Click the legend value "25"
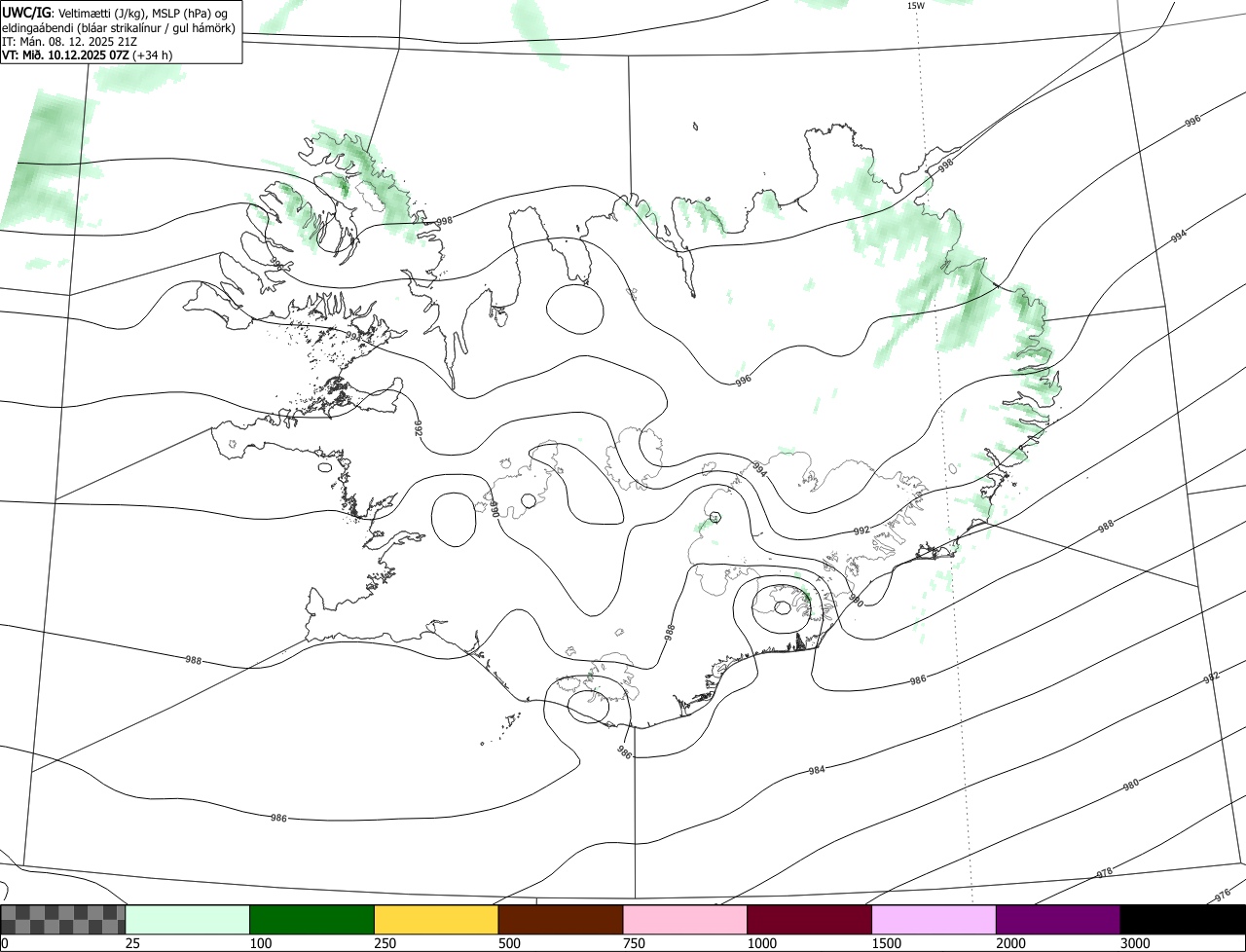 coord(130,943)
